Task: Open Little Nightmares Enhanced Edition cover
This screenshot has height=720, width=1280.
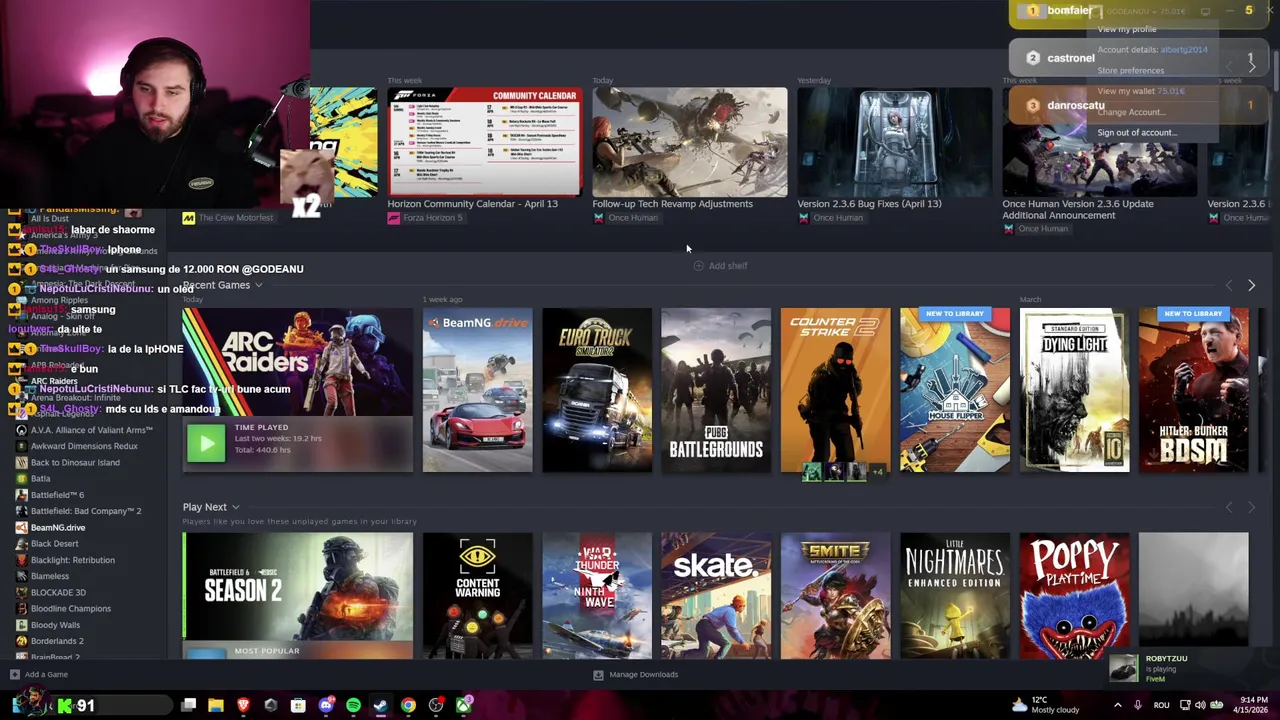Action: click(x=954, y=596)
